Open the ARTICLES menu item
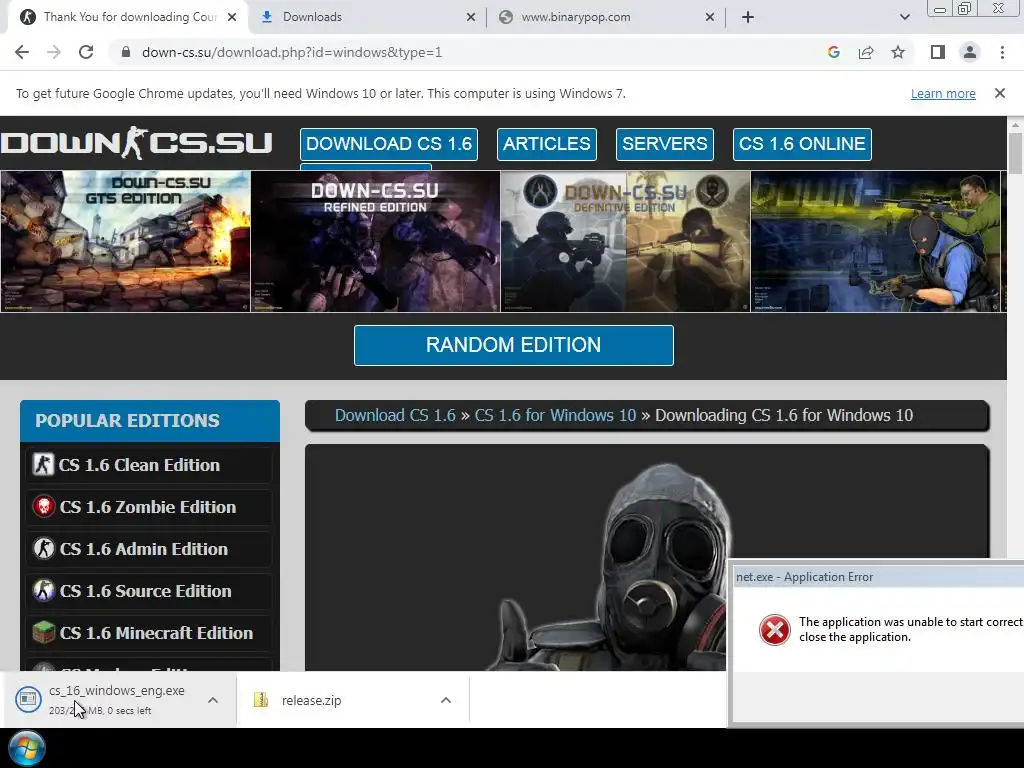 [547, 144]
